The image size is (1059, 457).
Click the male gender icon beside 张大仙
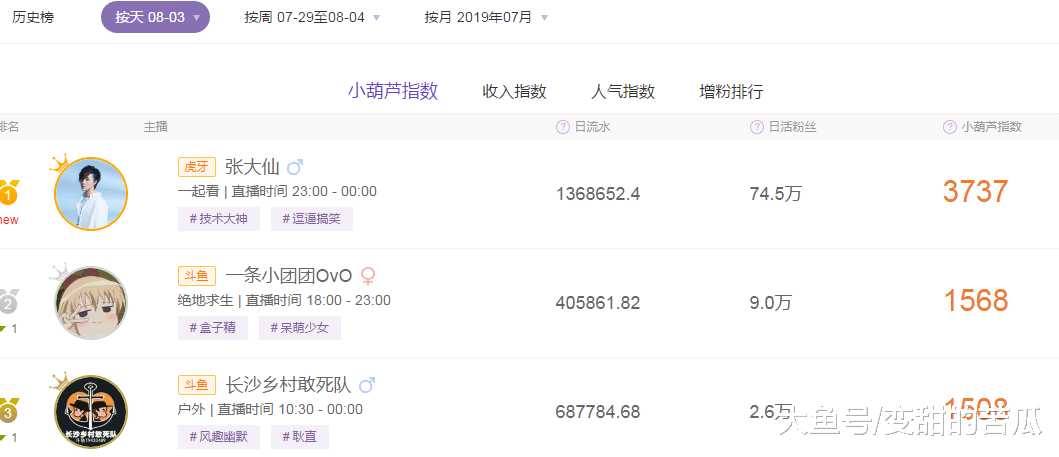[295, 167]
